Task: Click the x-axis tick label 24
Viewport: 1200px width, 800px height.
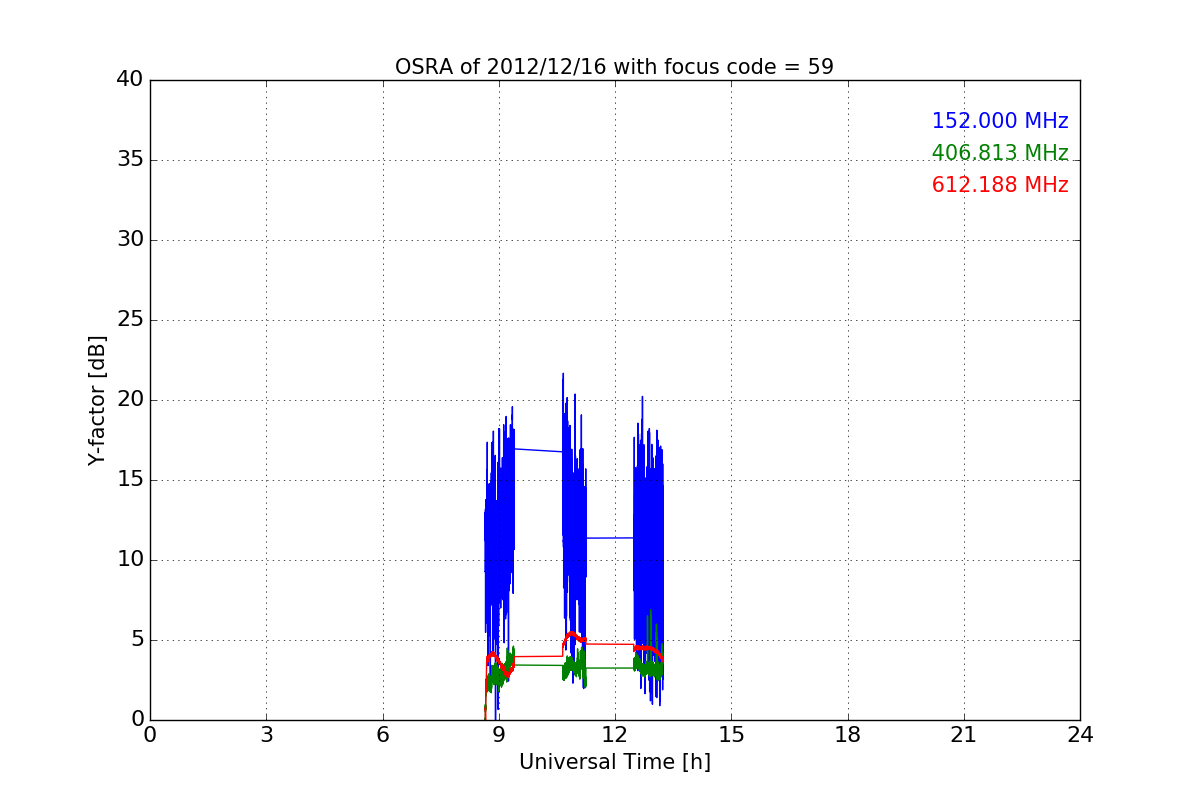Action: (x=1080, y=735)
